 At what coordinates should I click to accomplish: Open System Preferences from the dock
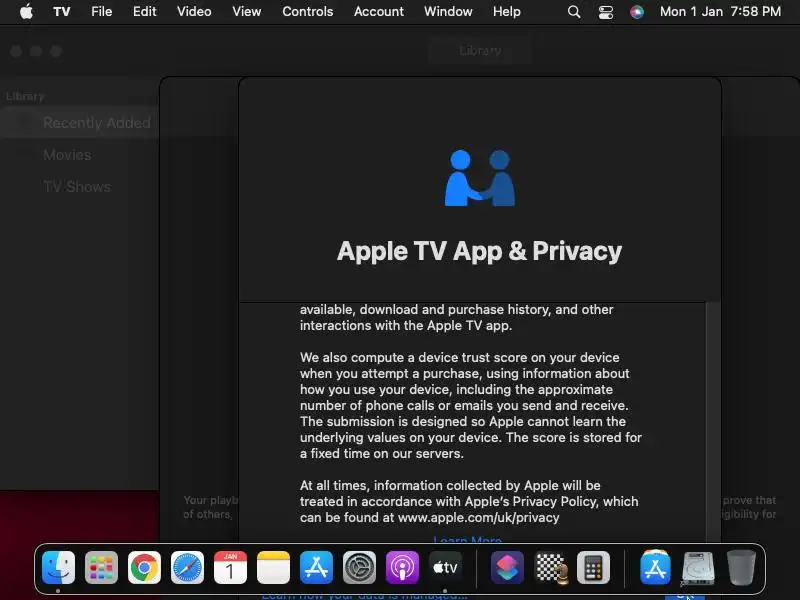[x=359, y=567]
